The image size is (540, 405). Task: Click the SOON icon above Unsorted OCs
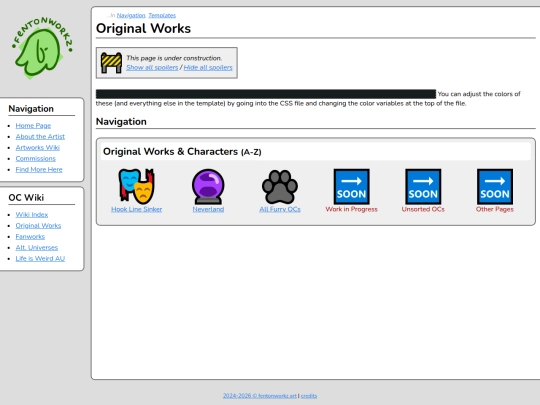[423, 186]
